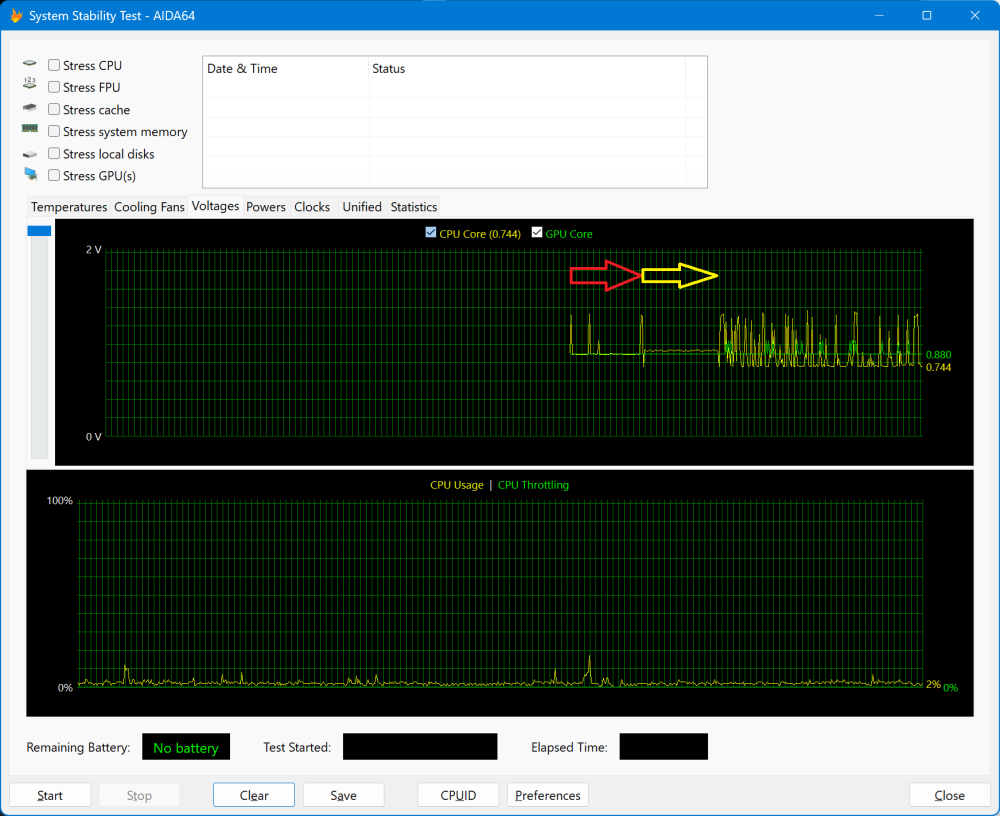
Task: Open the Clocks tab
Action: (312, 207)
